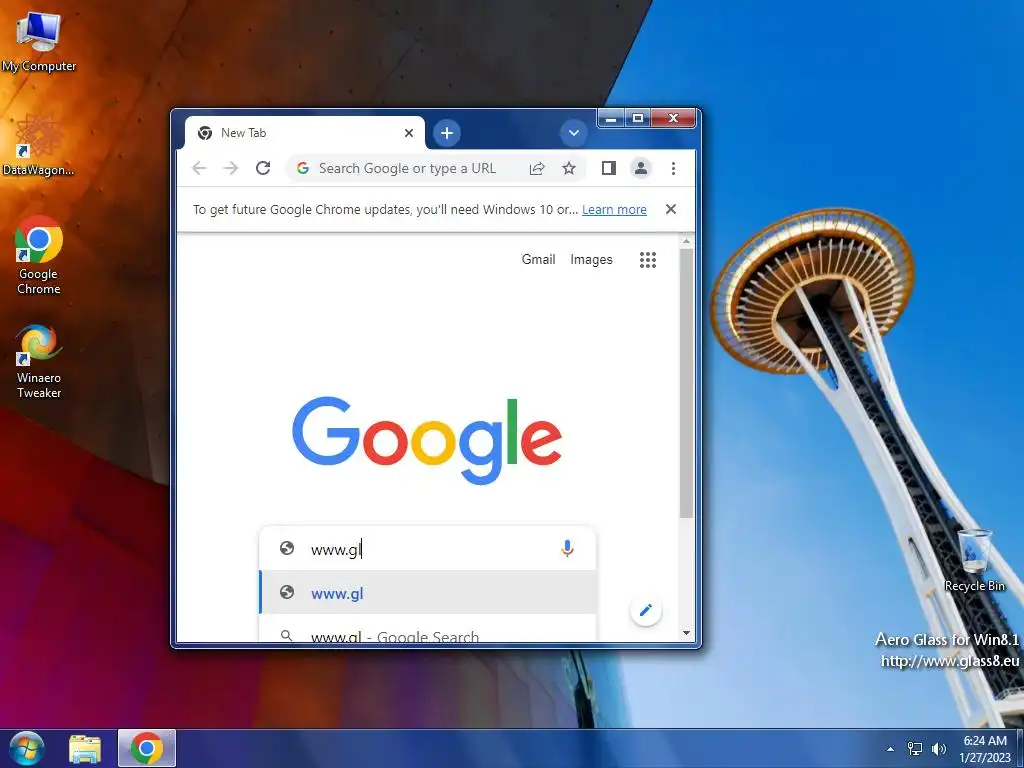
Task: Select the New Tab browser tab
Action: pos(304,133)
